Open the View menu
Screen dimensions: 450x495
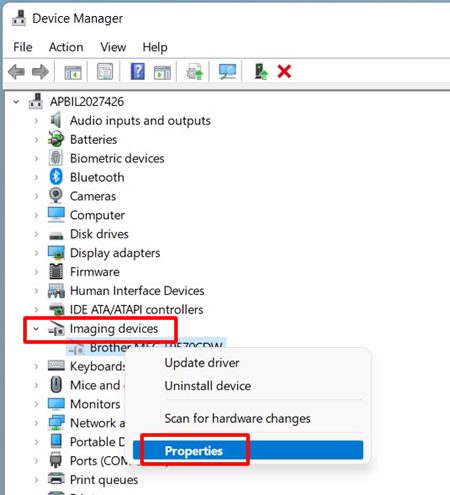point(113,47)
